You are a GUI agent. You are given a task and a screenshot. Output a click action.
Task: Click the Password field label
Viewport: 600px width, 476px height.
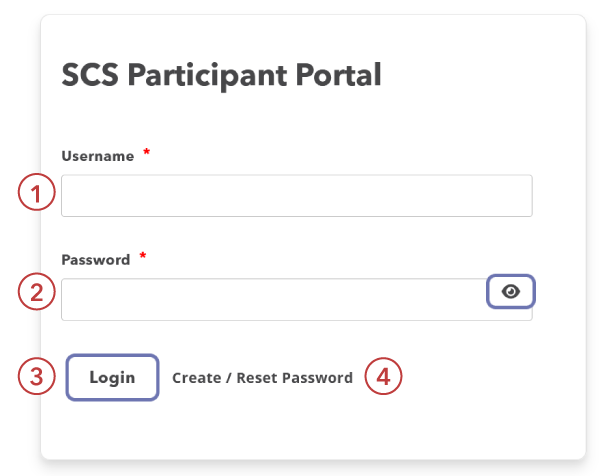[x=96, y=260]
